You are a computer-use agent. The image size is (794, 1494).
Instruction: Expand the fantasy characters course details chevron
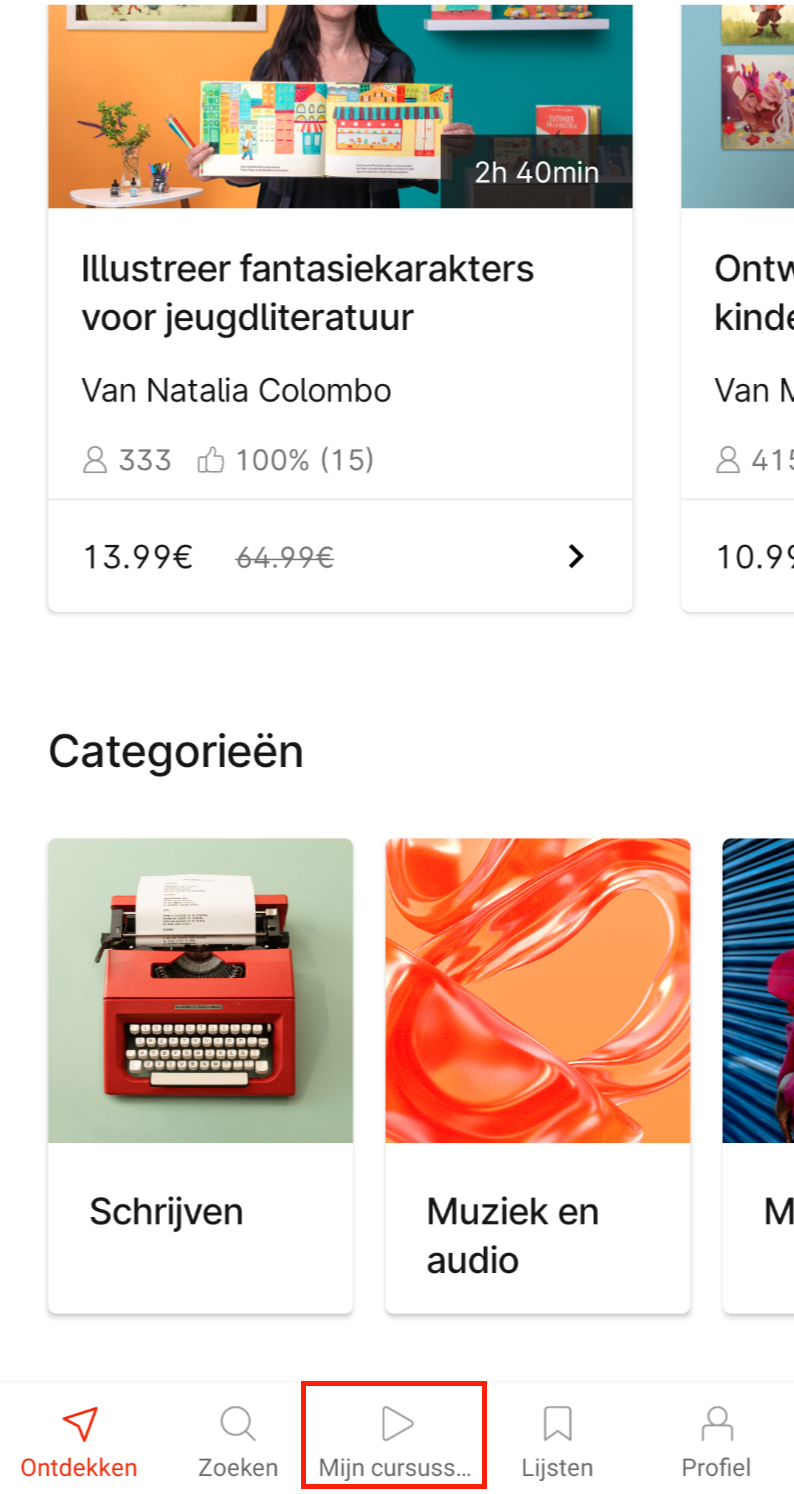coord(576,556)
